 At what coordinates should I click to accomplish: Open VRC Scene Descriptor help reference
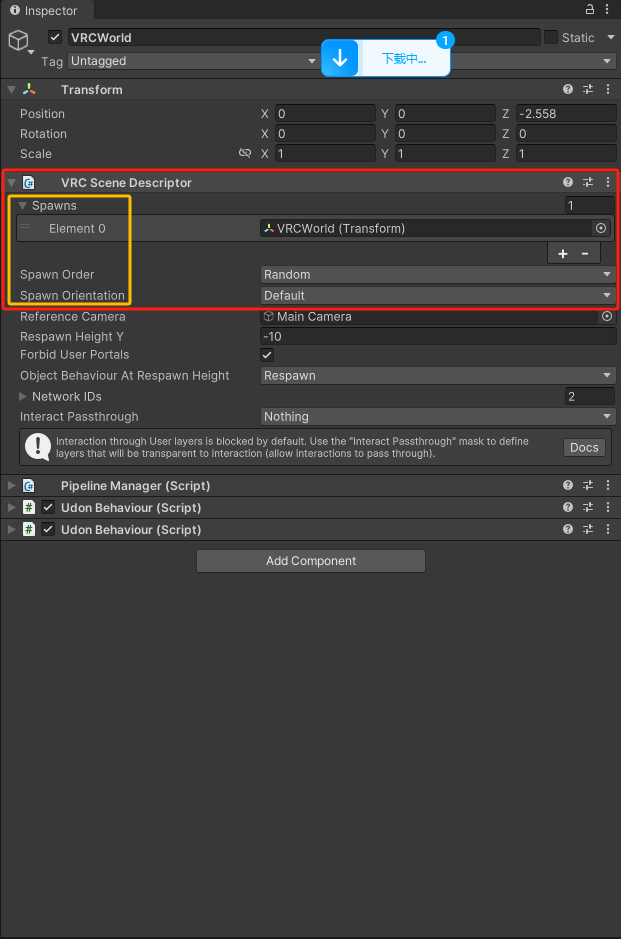tap(568, 182)
